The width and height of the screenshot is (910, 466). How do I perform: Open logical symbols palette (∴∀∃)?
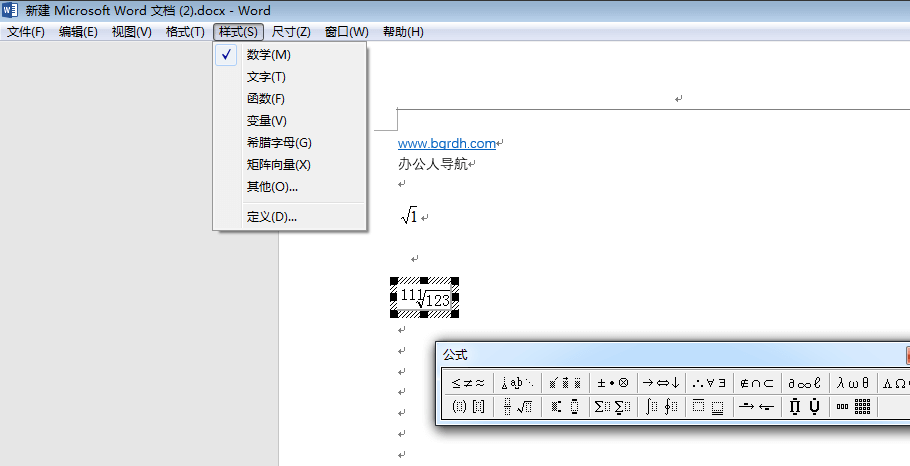(x=709, y=383)
